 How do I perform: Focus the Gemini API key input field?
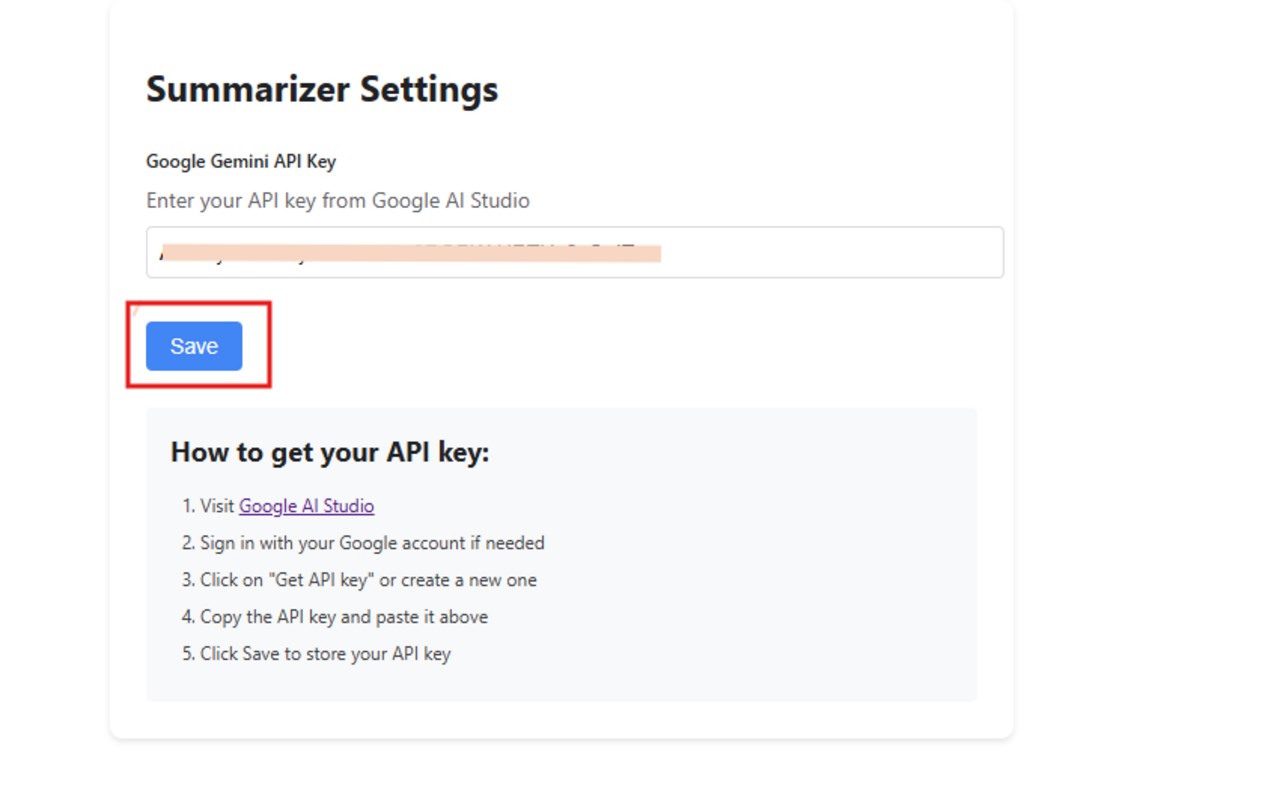pyautogui.click(x=574, y=252)
